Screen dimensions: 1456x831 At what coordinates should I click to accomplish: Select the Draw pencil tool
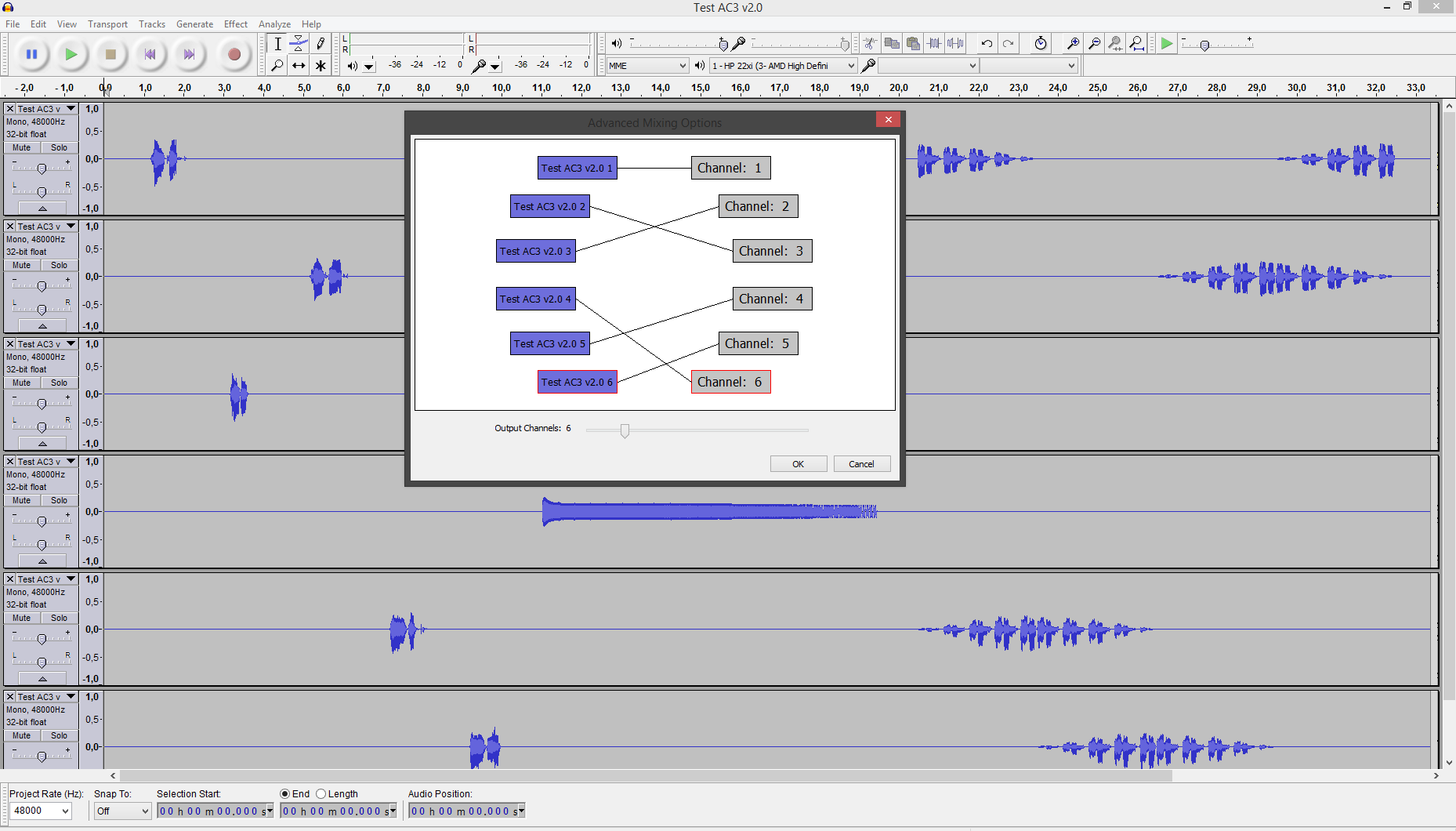click(320, 44)
